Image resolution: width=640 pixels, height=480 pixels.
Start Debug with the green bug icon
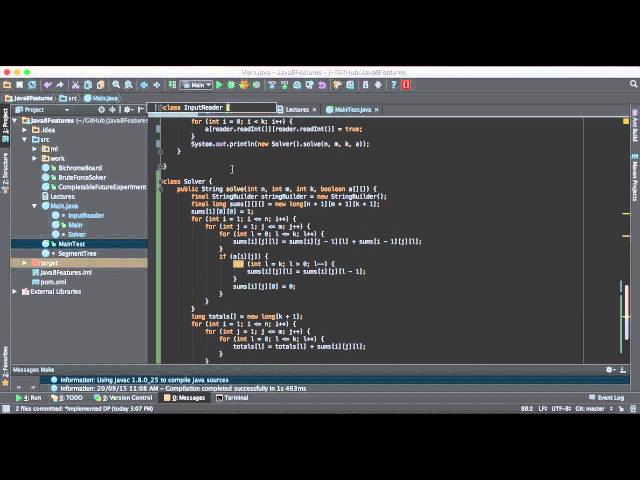point(231,85)
